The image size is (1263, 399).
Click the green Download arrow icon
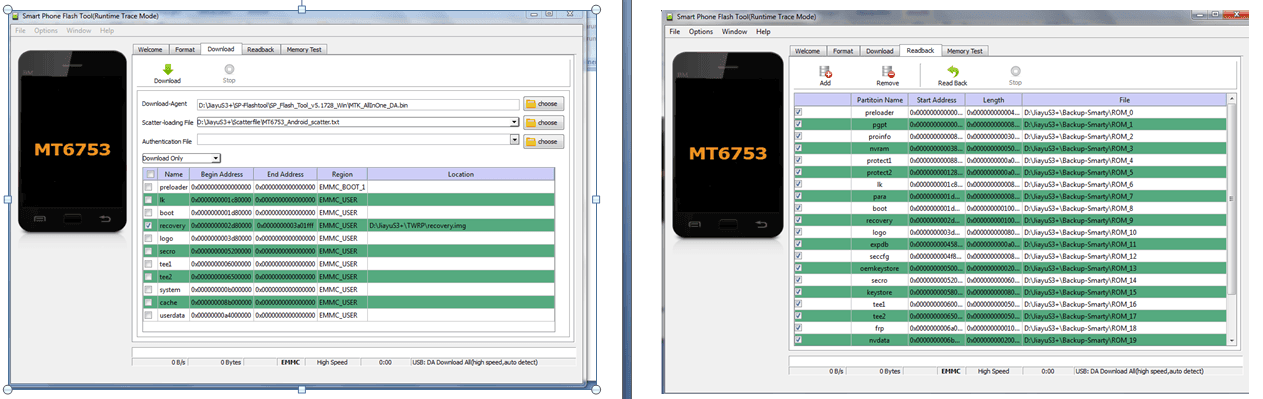pos(167,69)
